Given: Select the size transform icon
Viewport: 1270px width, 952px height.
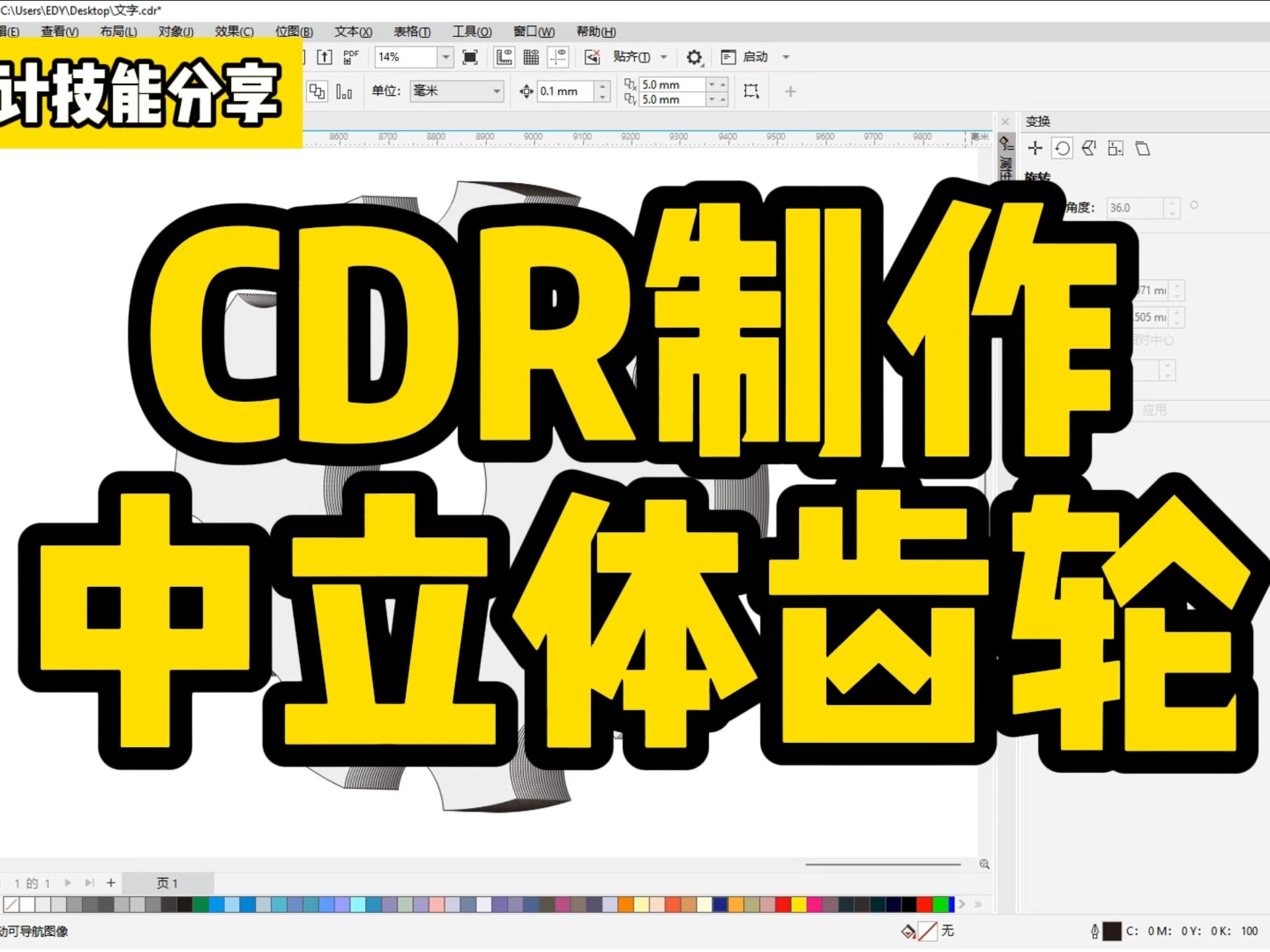Looking at the screenshot, I should click(1116, 148).
